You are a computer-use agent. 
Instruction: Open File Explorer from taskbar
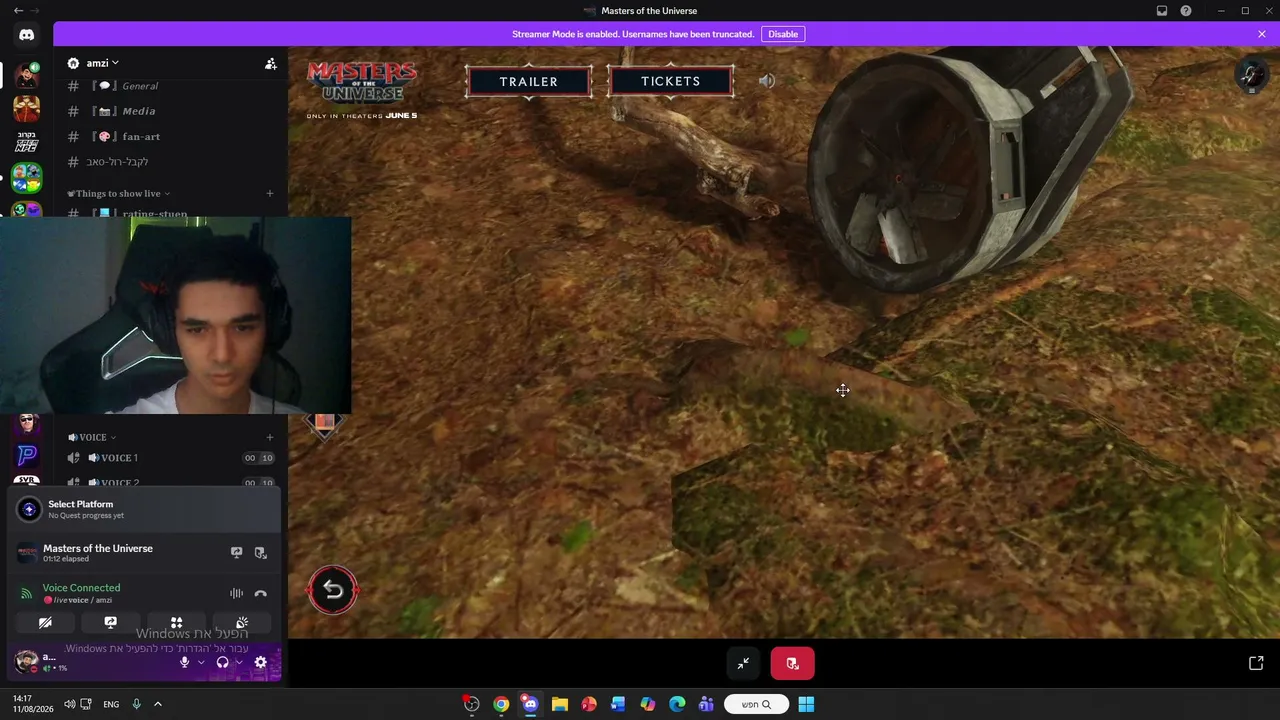click(x=559, y=704)
